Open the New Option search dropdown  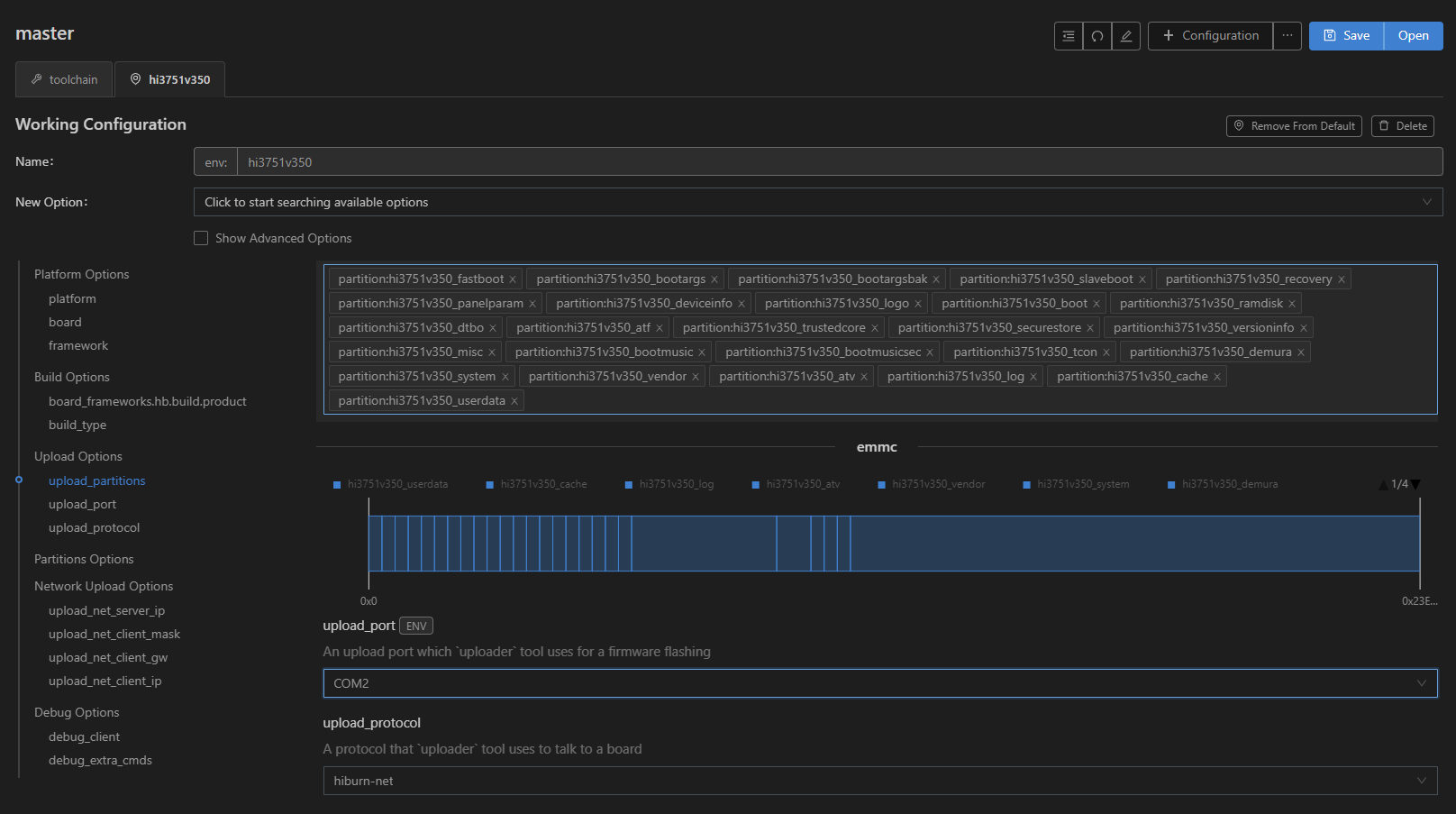(817, 202)
